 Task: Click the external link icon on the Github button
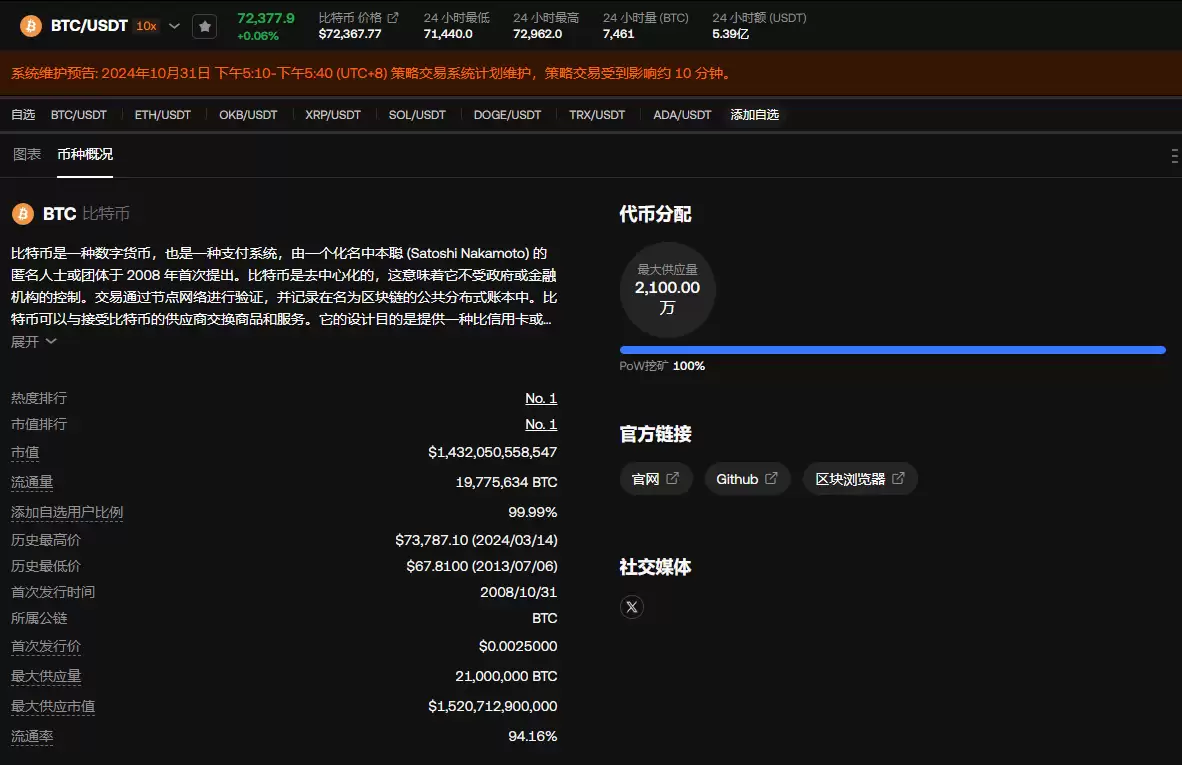point(771,479)
